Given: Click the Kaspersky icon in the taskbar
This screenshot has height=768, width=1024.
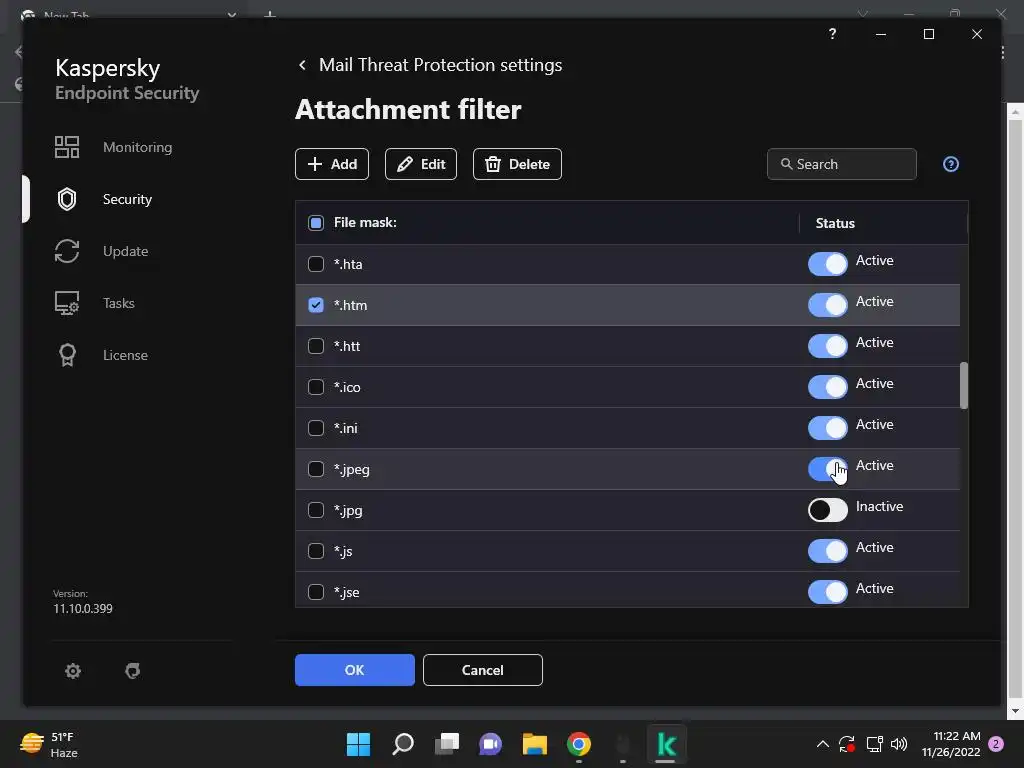Looking at the screenshot, I should click(x=666, y=744).
